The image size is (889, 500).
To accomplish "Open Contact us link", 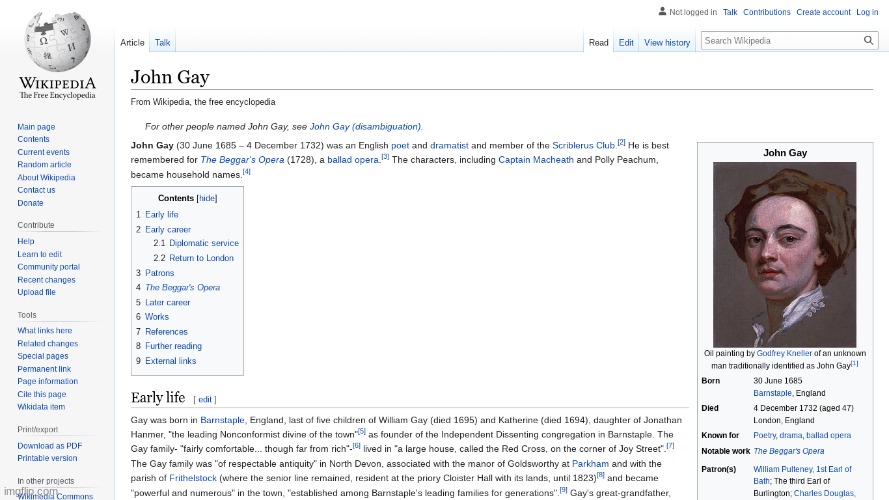I will pos(36,190).
